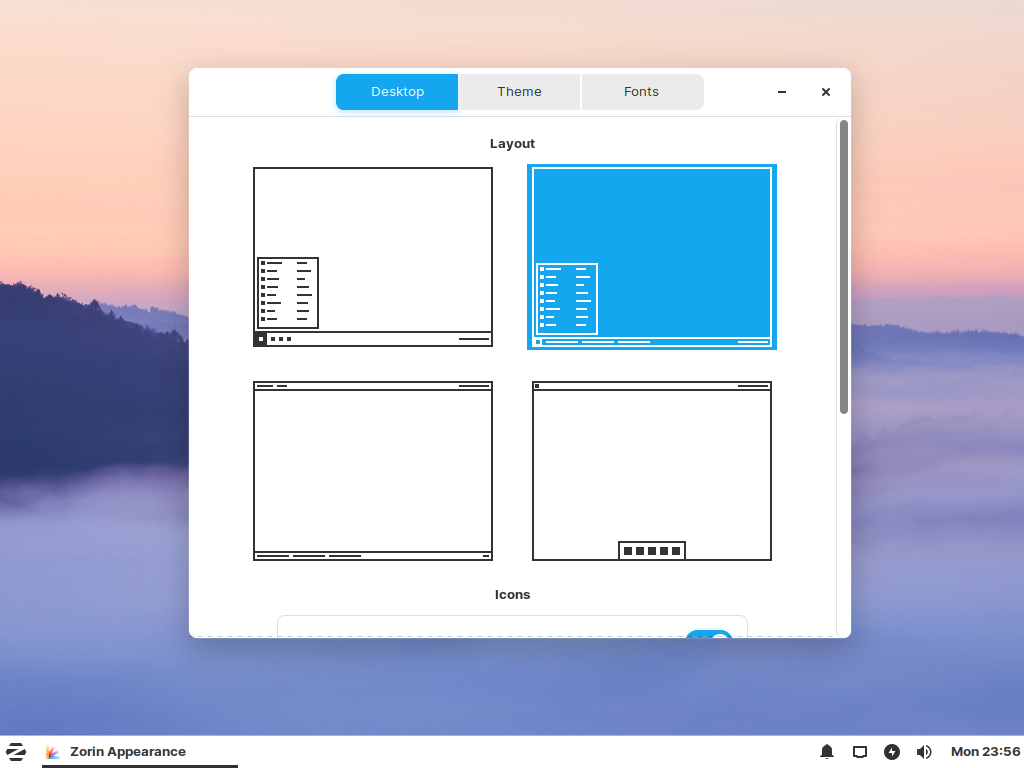Click the "Layout" section heading
This screenshot has width=1024, height=768.
[512, 144]
